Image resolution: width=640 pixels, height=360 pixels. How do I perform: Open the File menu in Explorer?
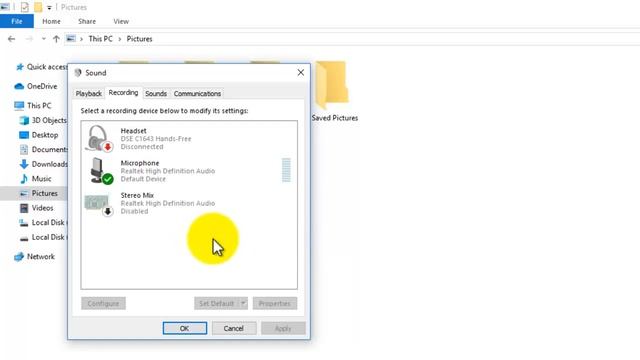point(17,21)
